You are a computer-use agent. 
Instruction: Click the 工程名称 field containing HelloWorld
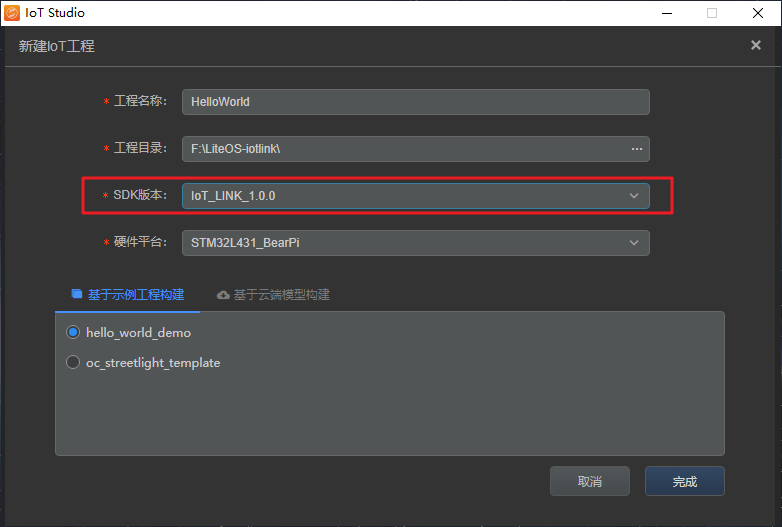coord(415,102)
